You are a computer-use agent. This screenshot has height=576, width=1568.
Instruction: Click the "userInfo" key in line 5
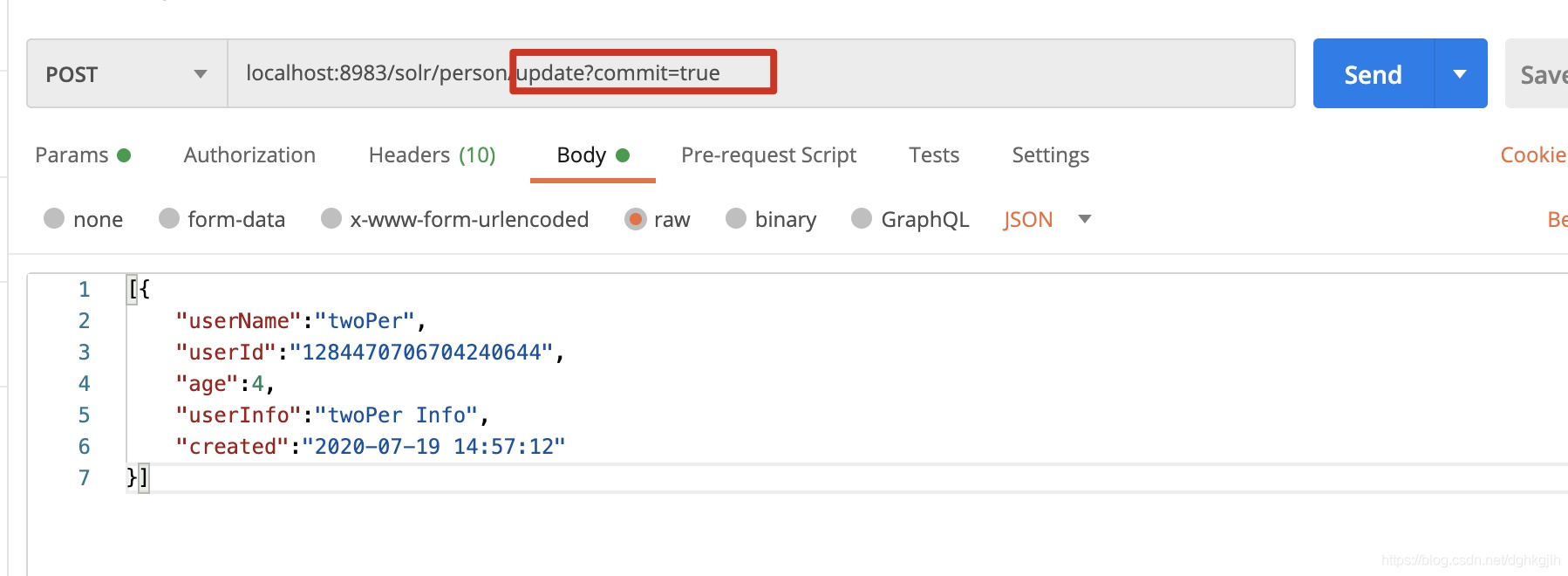pos(238,415)
